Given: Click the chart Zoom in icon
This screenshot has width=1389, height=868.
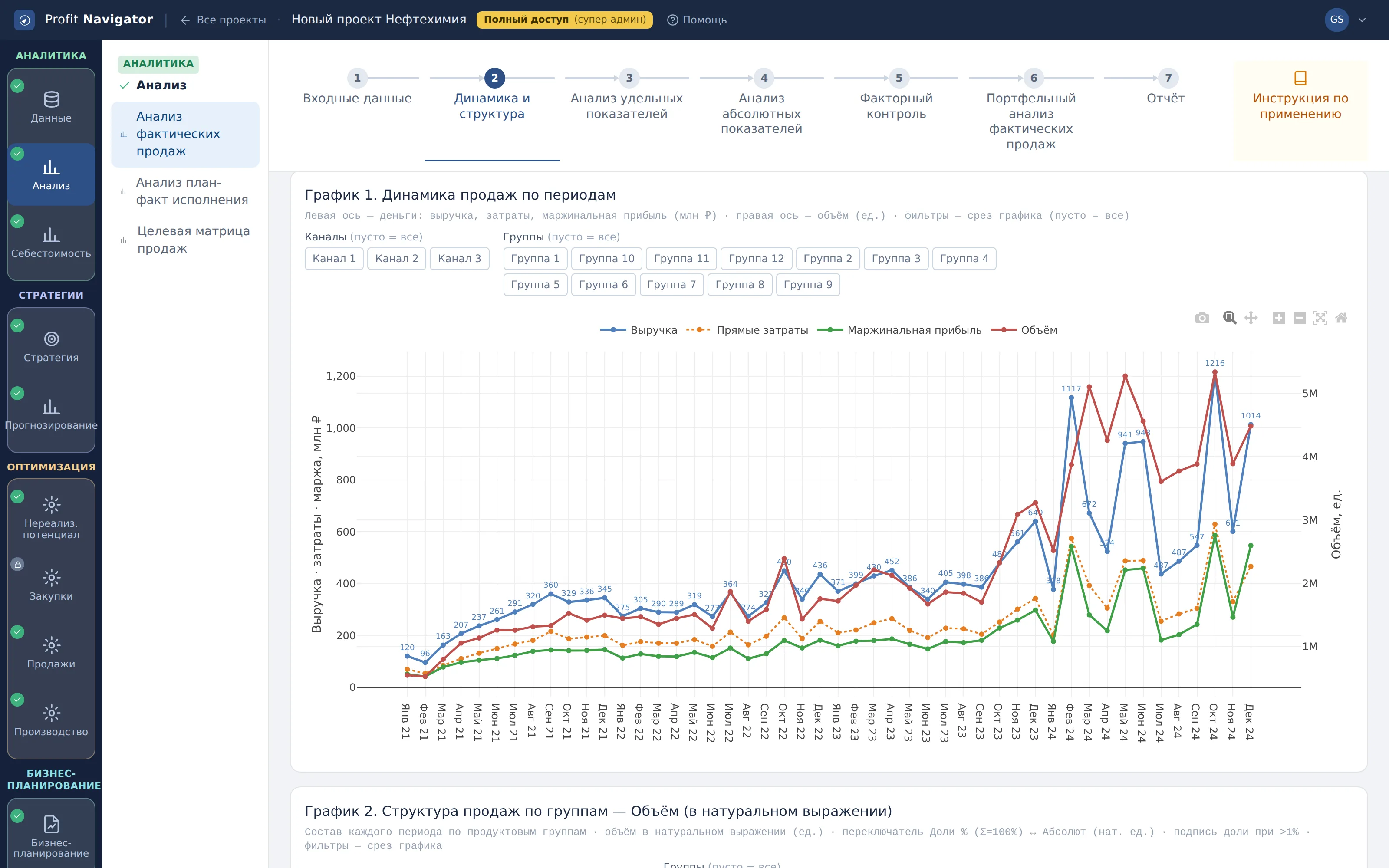Looking at the screenshot, I should pyautogui.click(x=1278, y=318).
